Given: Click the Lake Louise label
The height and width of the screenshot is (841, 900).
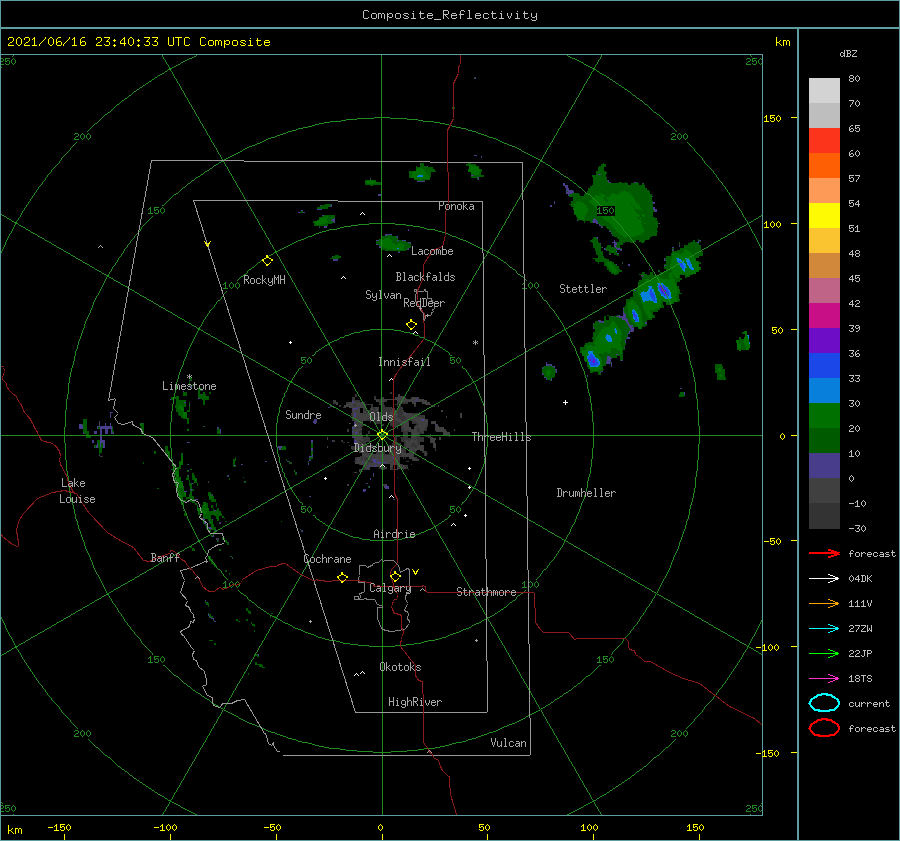Looking at the screenshot, I should click(x=77, y=491).
